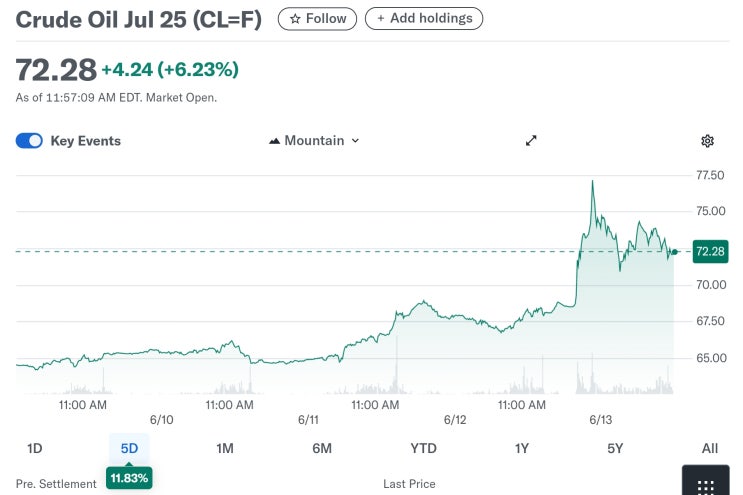Choose the YTD range
Image resolution: width=743 pixels, height=495 pixels.
coord(423,448)
